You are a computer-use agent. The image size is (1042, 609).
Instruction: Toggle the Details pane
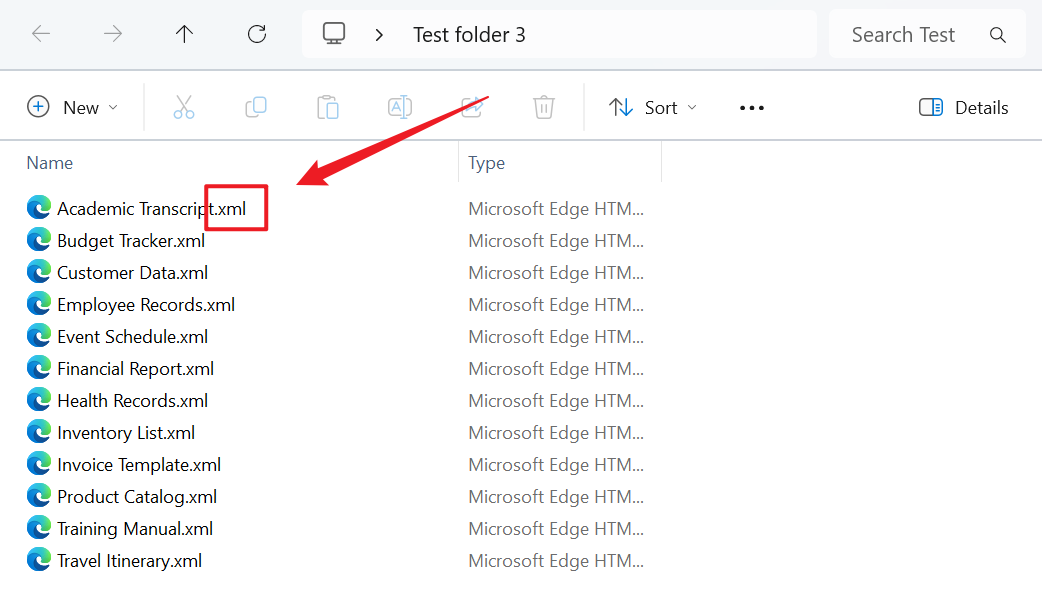964,107
